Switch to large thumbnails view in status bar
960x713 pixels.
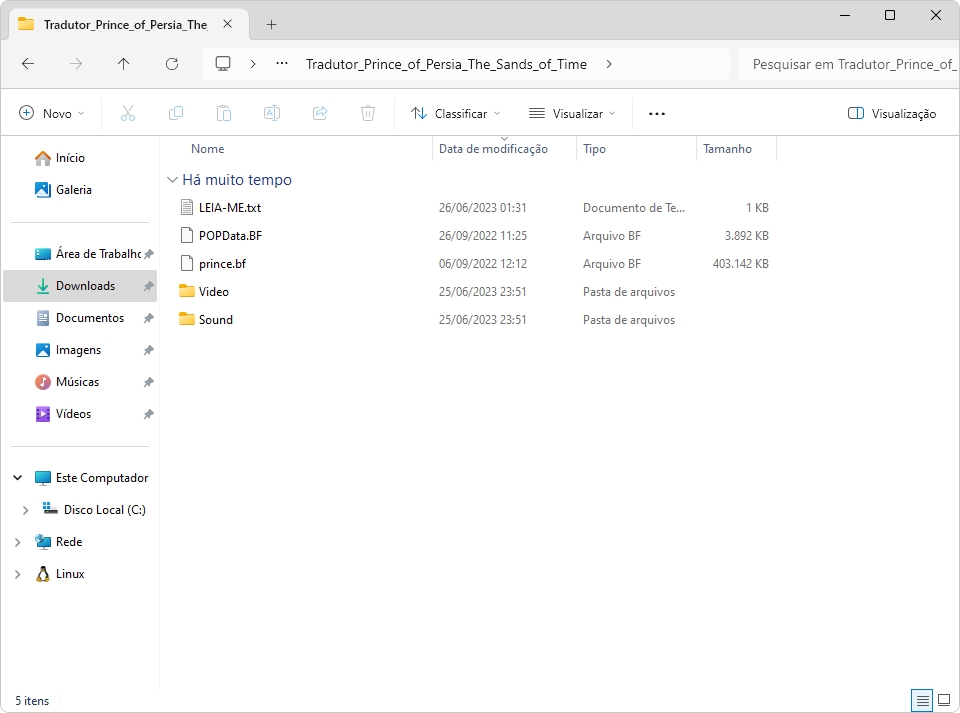point(944,700)
